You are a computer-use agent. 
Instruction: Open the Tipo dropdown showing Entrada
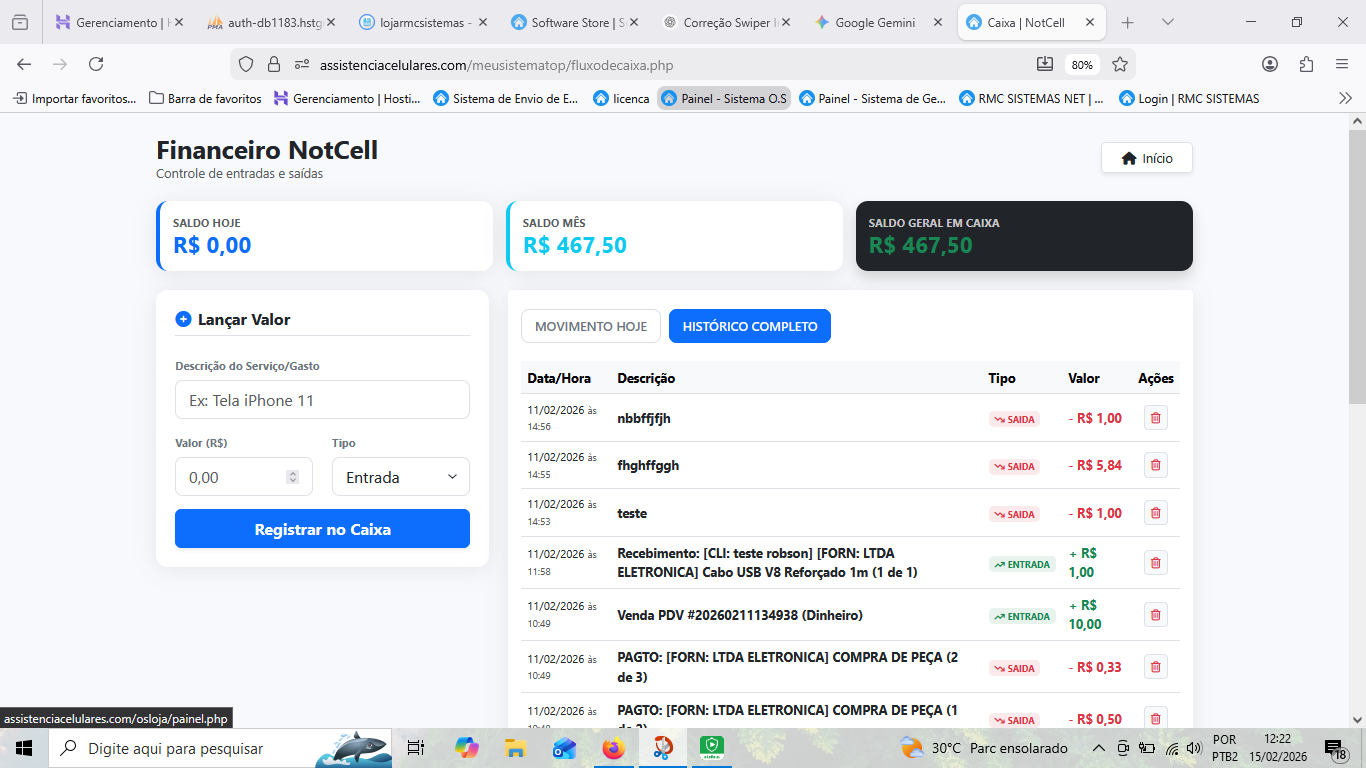[x=400, y=477]
